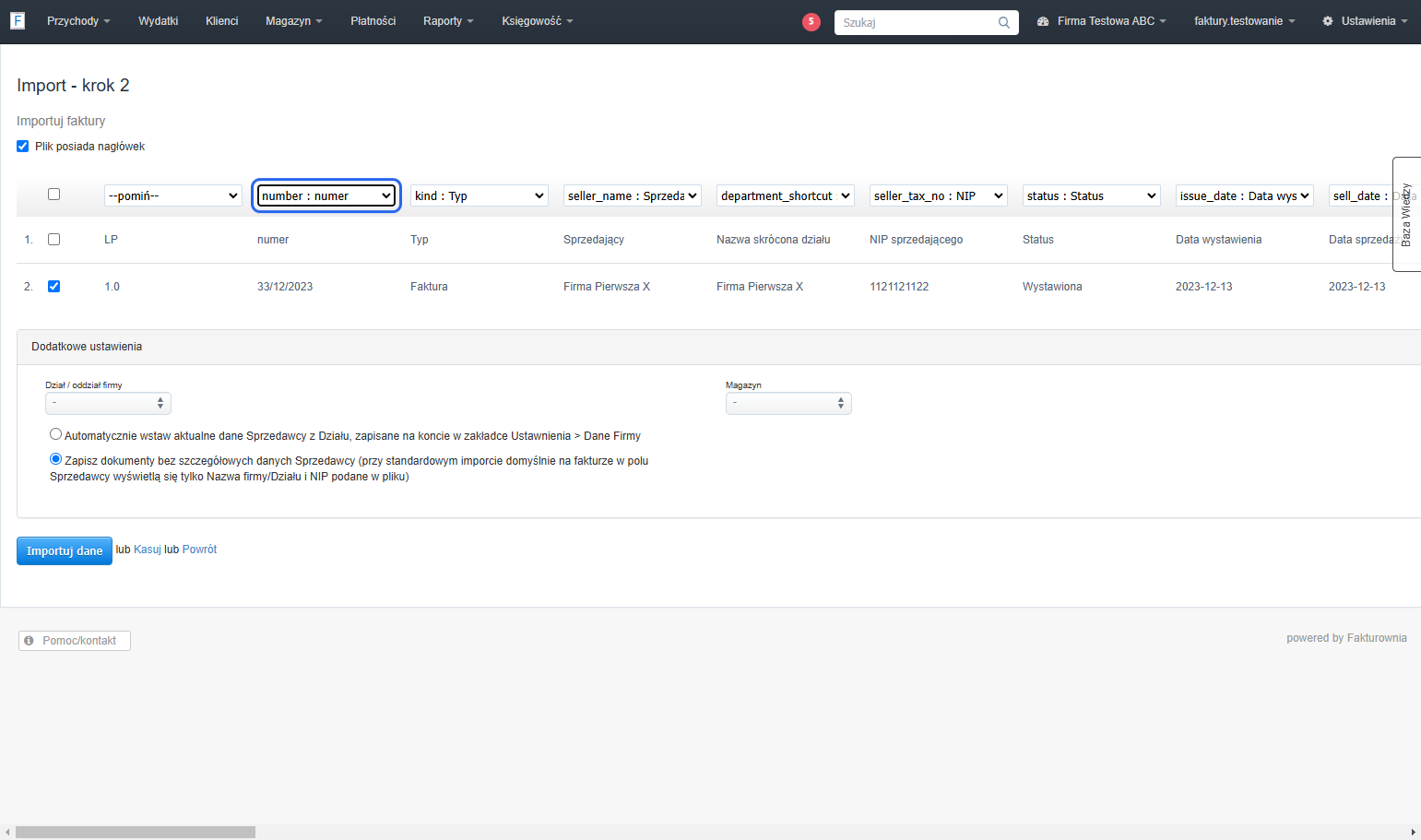The width and height of the screenshot is (1421, 840).
Task: Click the NIP value 1121121122
Action: (x=899, y=287)
